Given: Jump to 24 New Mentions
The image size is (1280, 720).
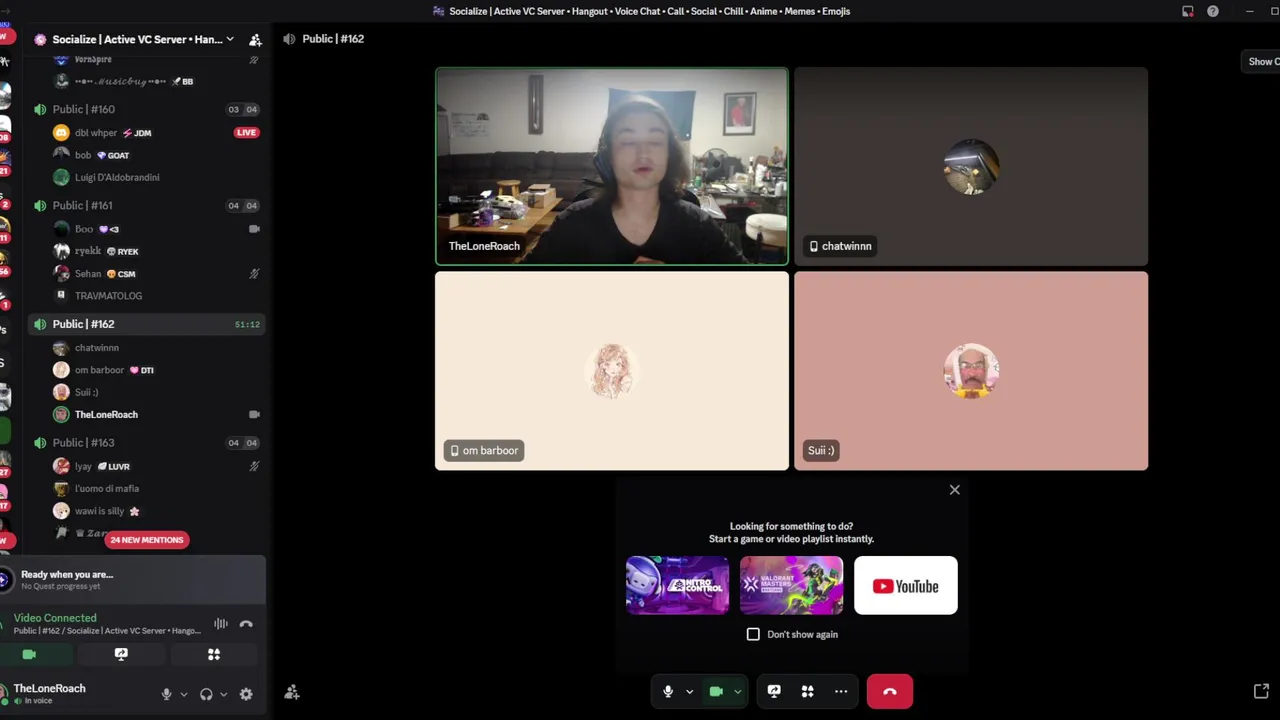Looking at the screenshot, I should coord(147,540).
